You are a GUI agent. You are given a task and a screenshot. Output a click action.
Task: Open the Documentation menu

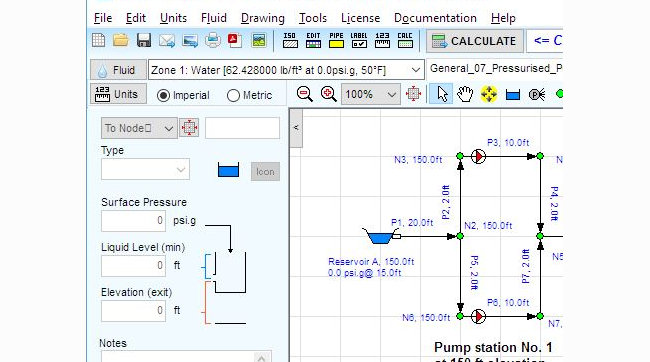click(x=435, y=18)
